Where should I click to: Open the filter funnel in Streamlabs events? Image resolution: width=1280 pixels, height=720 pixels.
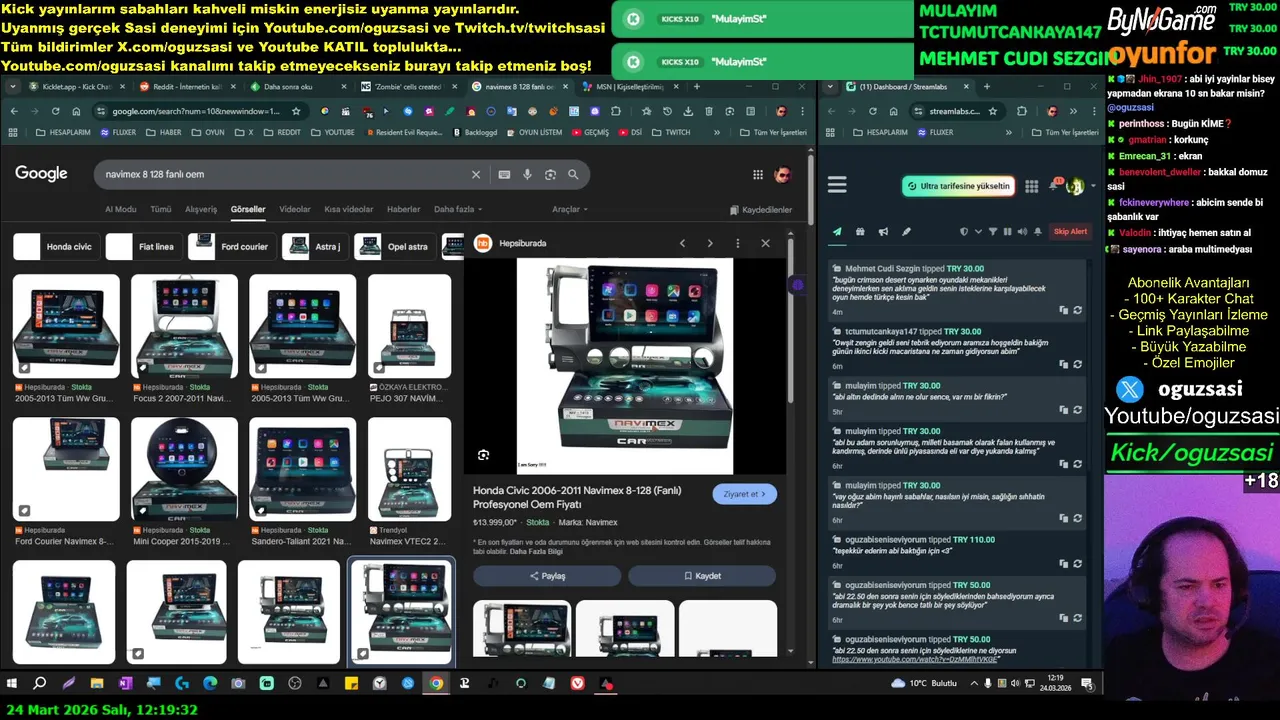(x=993, y=231)
